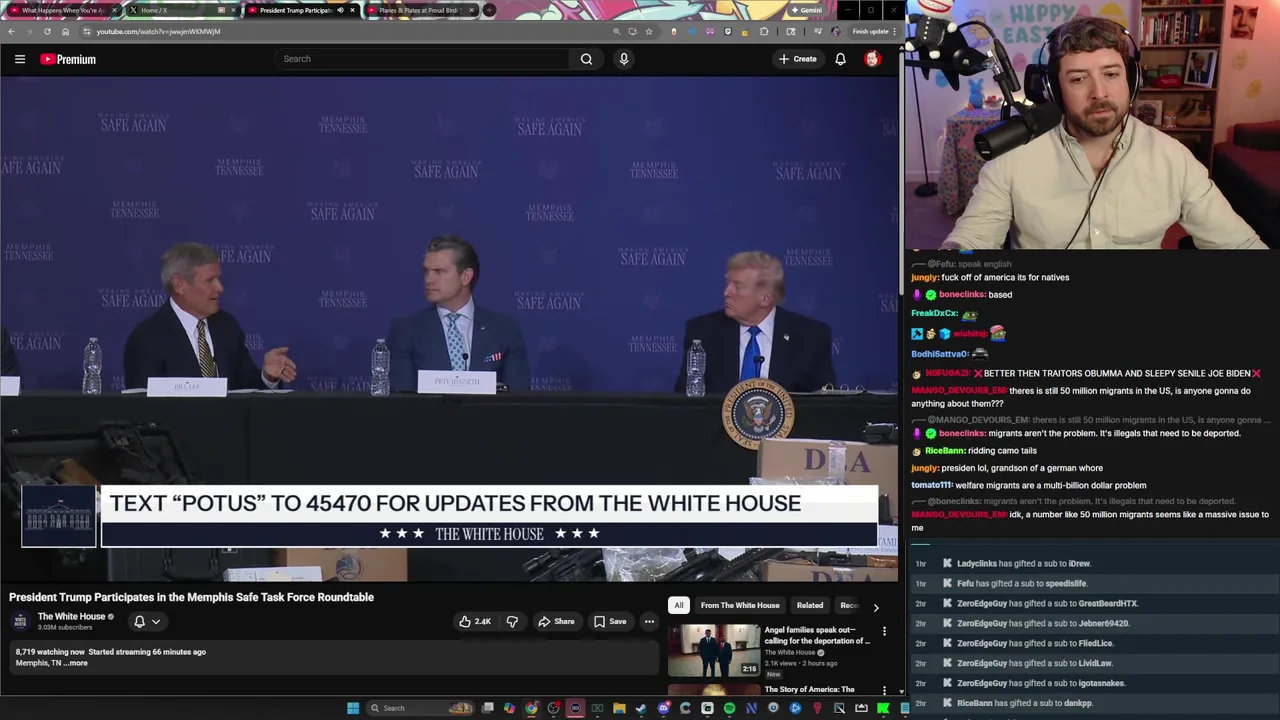This screenshot has width=1280, height=720.
Task: Open the browser home page button
Action: [65, 31]
